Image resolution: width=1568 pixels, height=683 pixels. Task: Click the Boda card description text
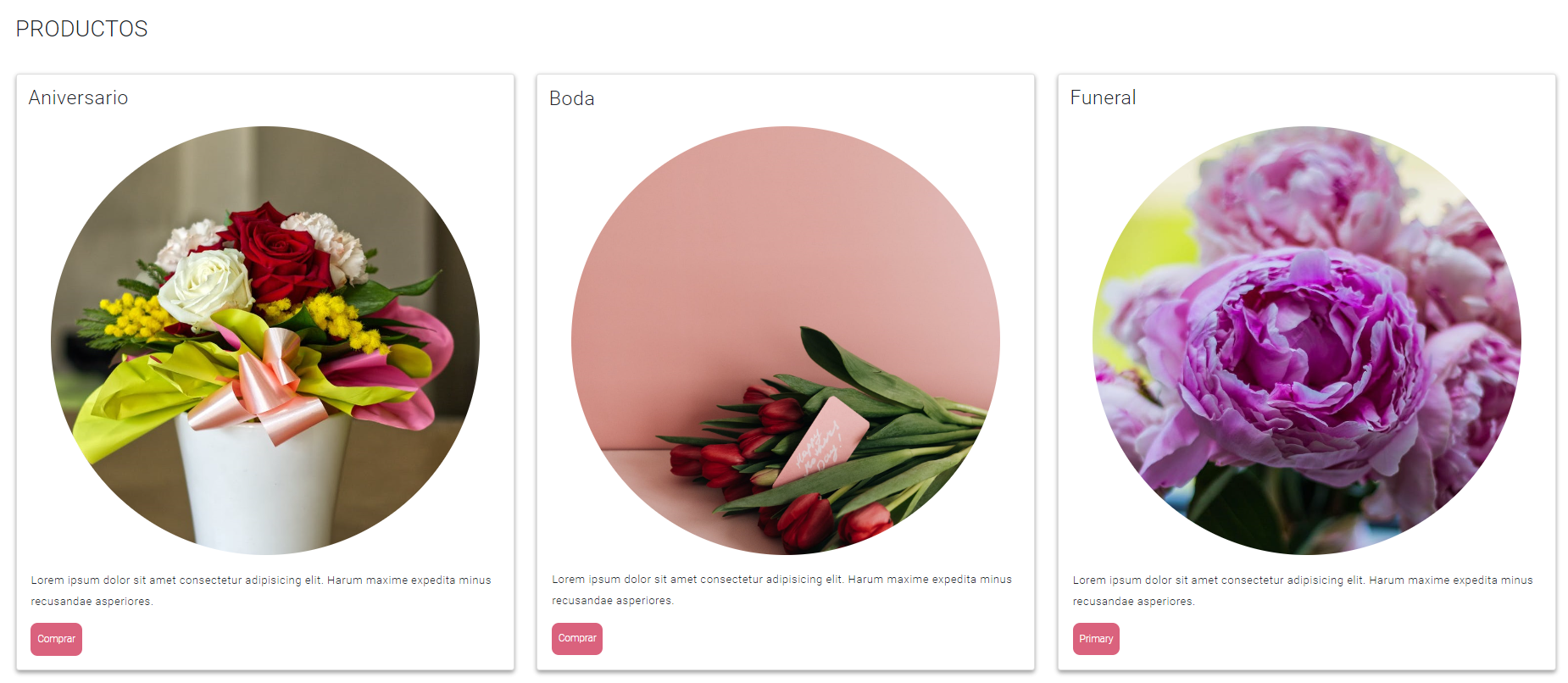(x=782, y=590)
